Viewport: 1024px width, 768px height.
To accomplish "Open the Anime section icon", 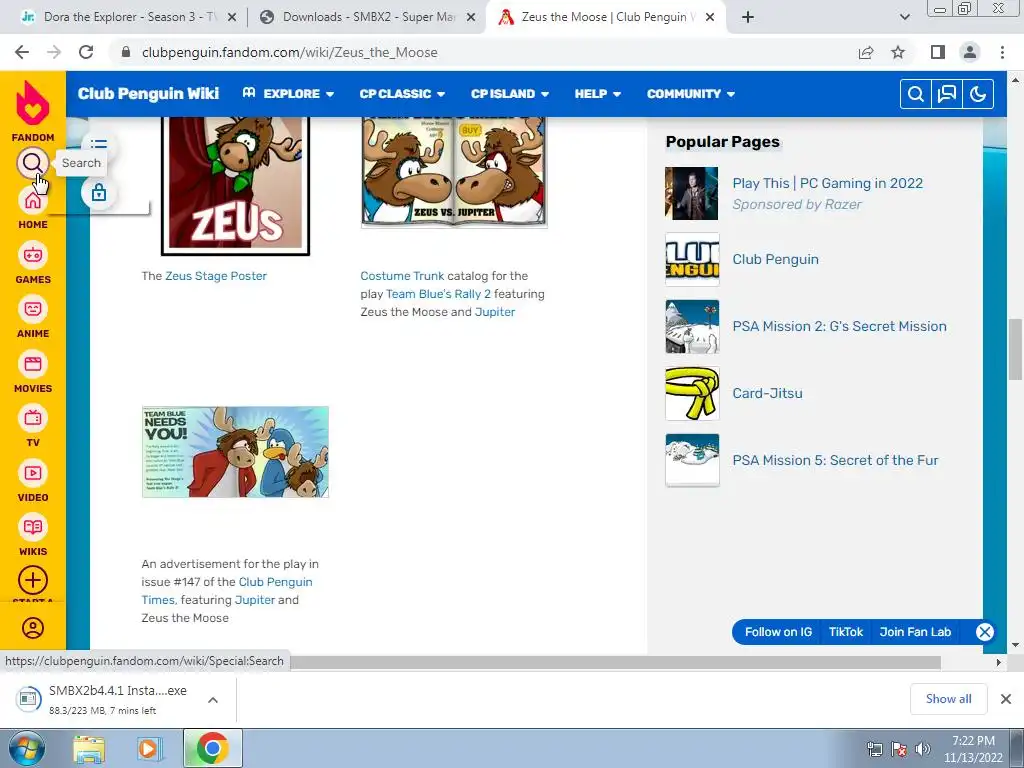I will (x=33, y=309).
